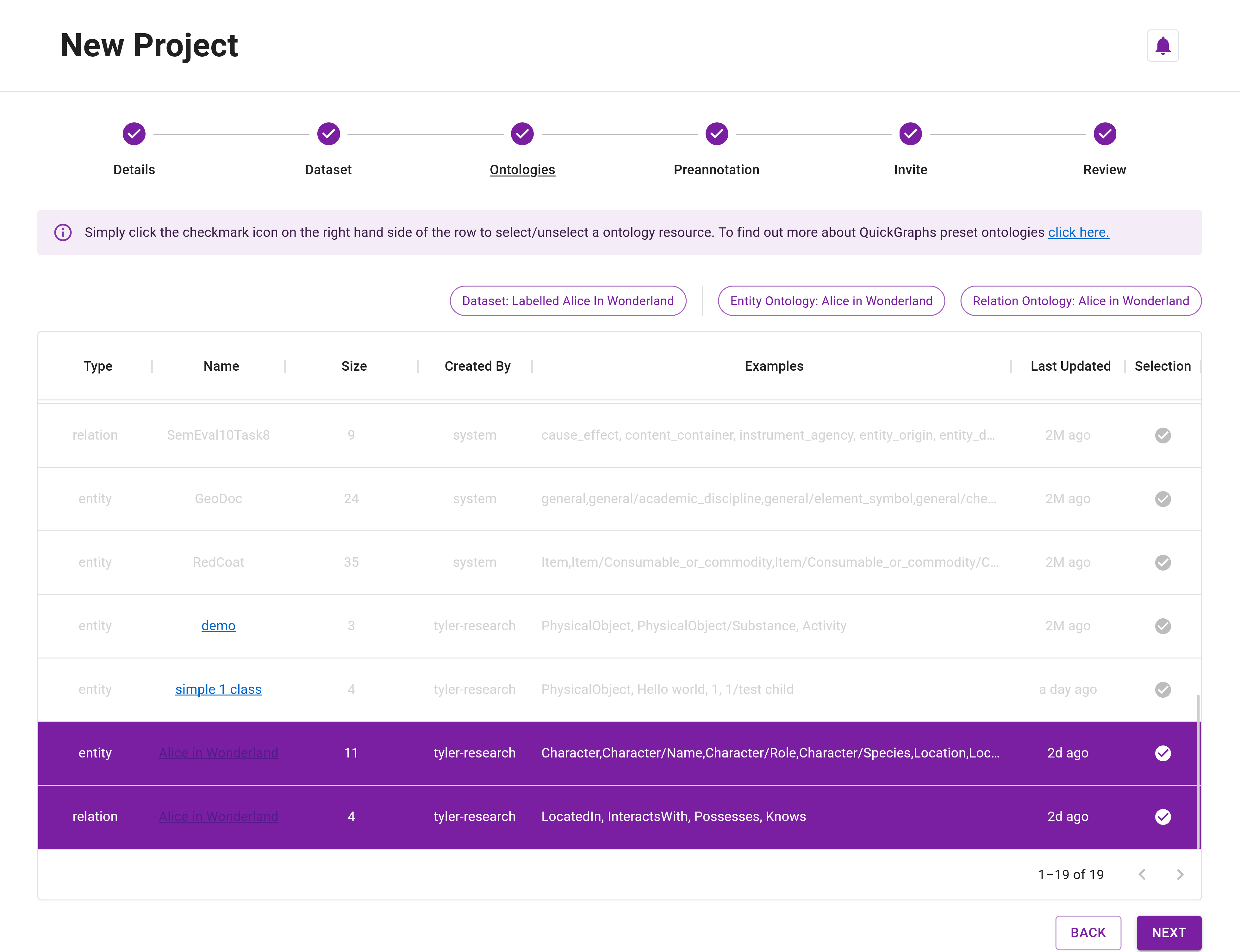Click the Review step checkmark icon

pyautogui.click(x=1104, y=134)
